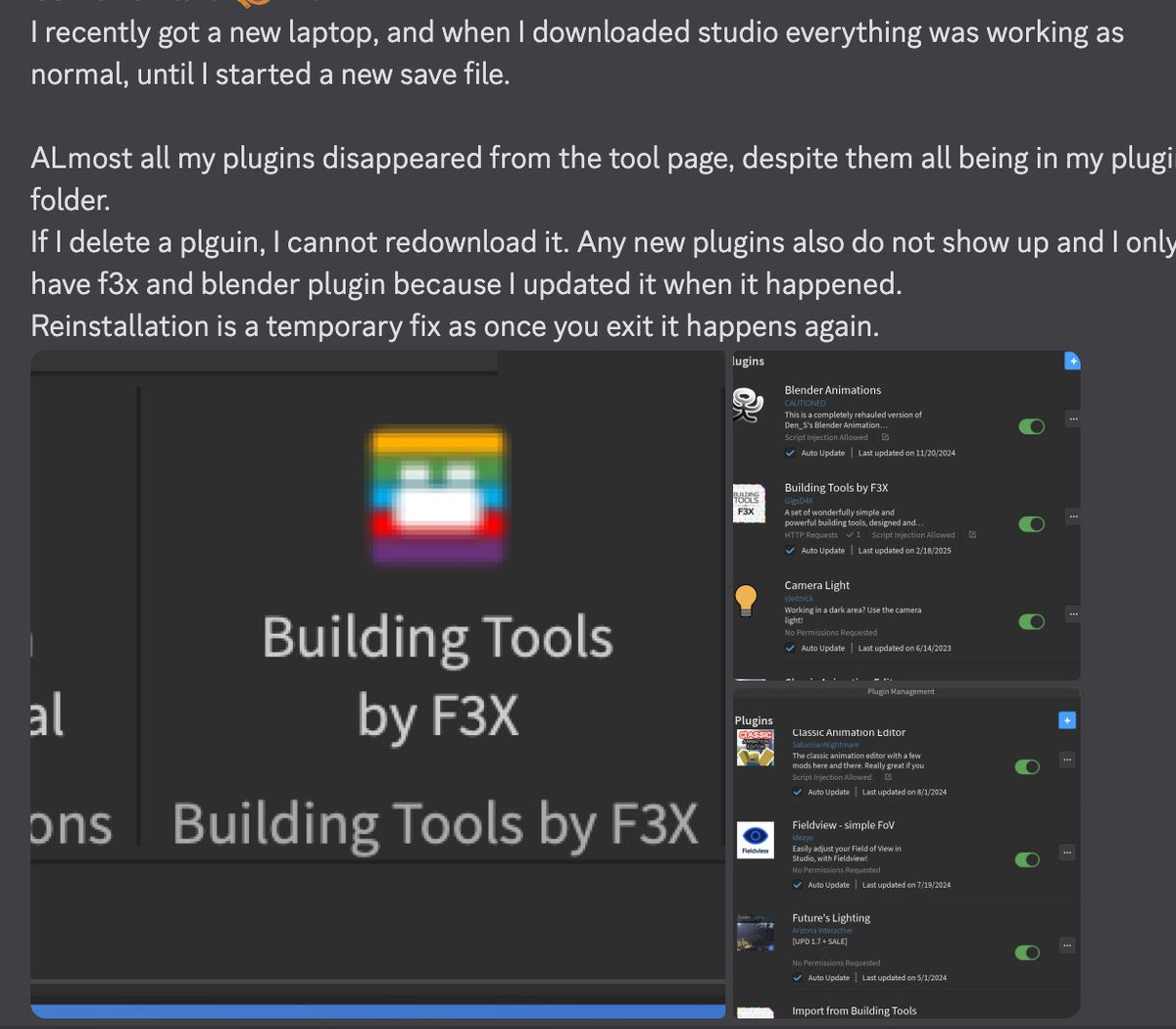Open the sleitnick author link
This screenshot has height=1029, width=1176.
coord(799,598)
